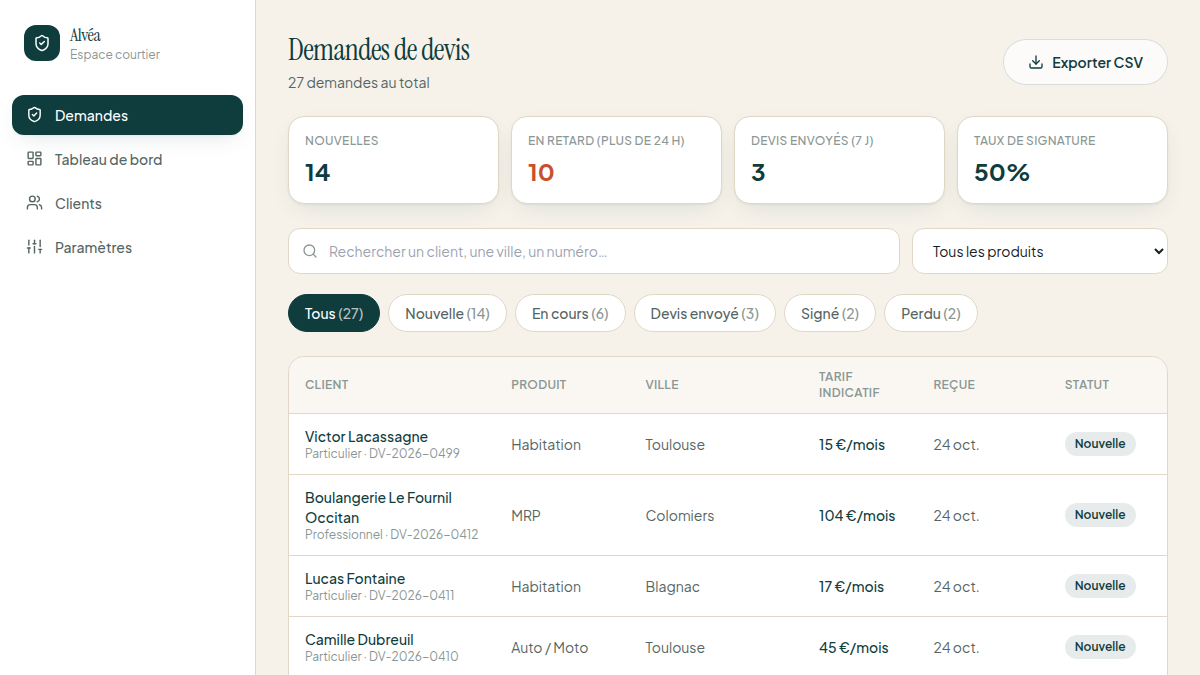Open Boulangerie Le Fournil Occitan request
Screen dimensions: 1200x675
pyautogui.click(x=728, y=515)
